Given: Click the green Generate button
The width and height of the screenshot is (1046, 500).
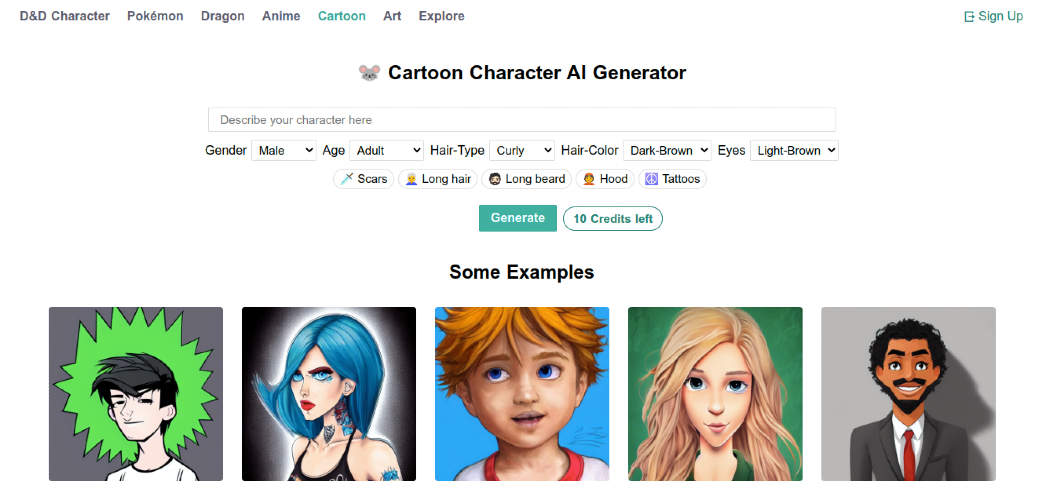Looking at the screenshot, I should [518, 218].
